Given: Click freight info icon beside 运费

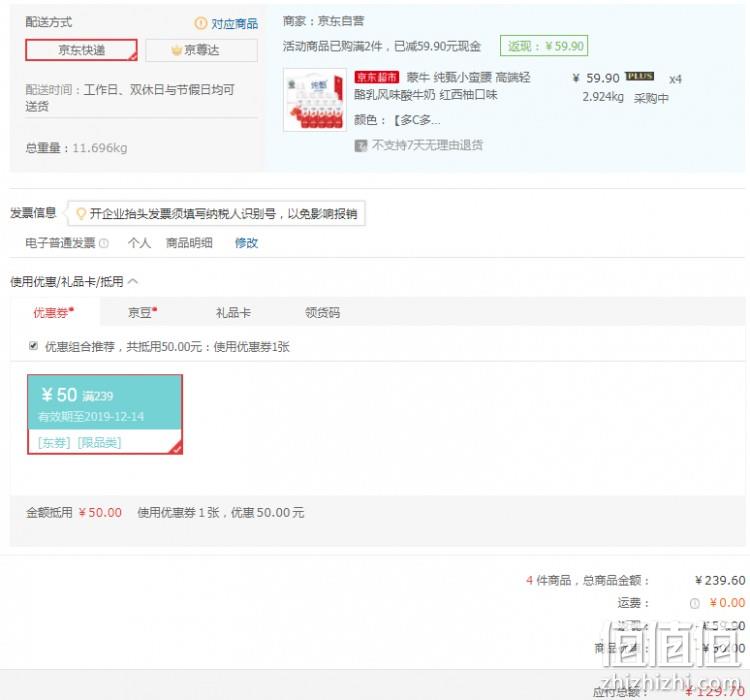Looking at the screenshot, I should point(695,603).
